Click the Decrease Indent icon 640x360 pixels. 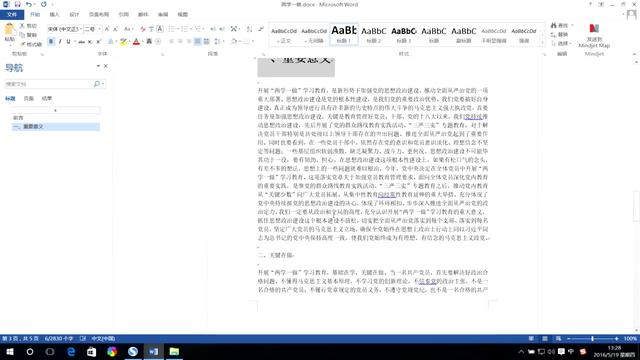213,29
